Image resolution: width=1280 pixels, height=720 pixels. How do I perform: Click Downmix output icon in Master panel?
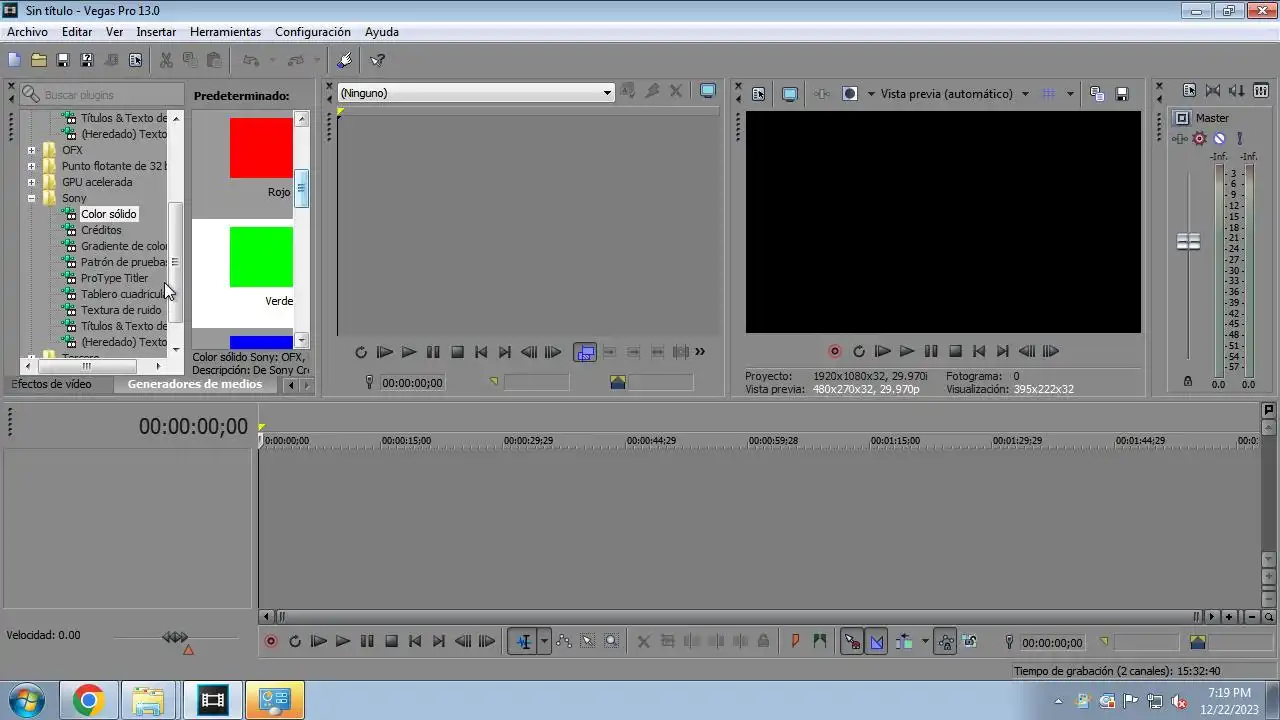point(1213,90)
